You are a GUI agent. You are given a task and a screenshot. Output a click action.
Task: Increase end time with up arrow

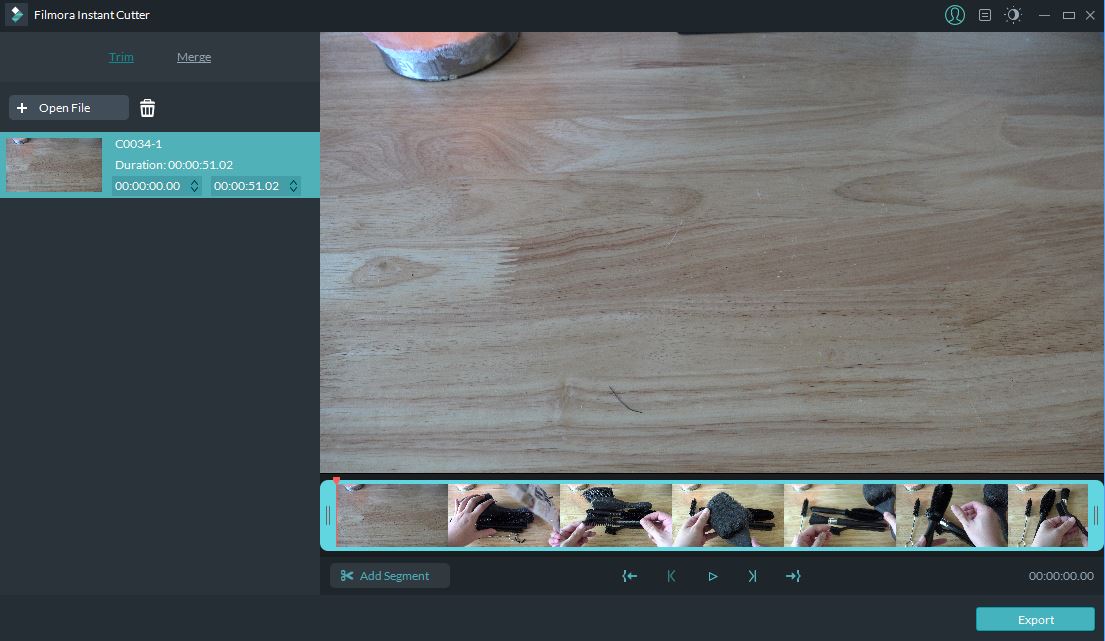(x=293, y=182)
